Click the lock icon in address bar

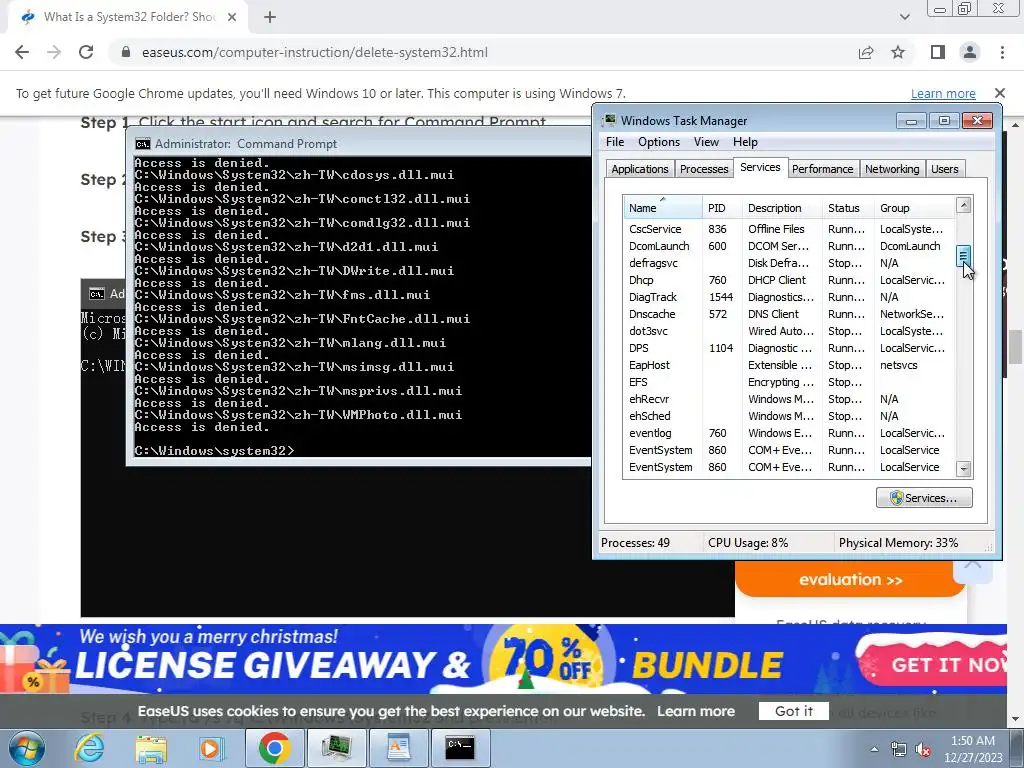126,52
